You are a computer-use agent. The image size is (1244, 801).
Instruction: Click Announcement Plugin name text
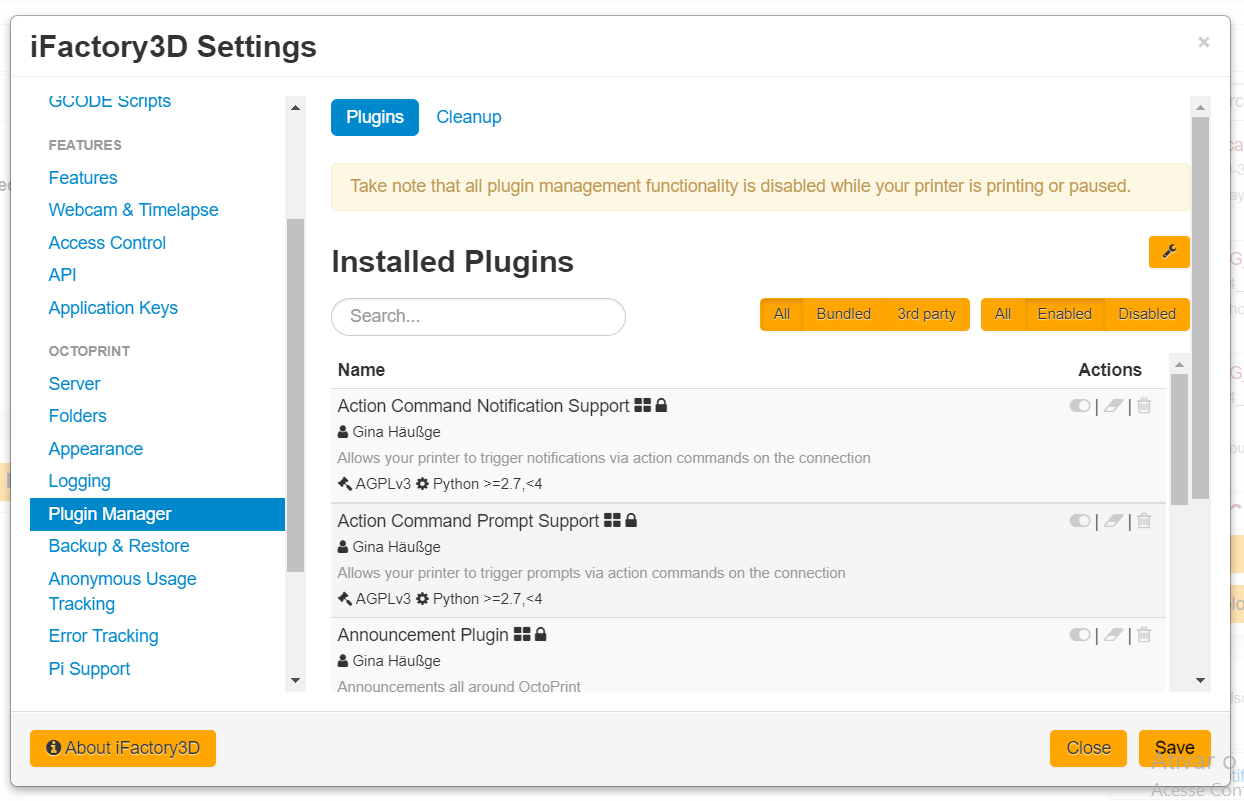(x=423, y=635)
